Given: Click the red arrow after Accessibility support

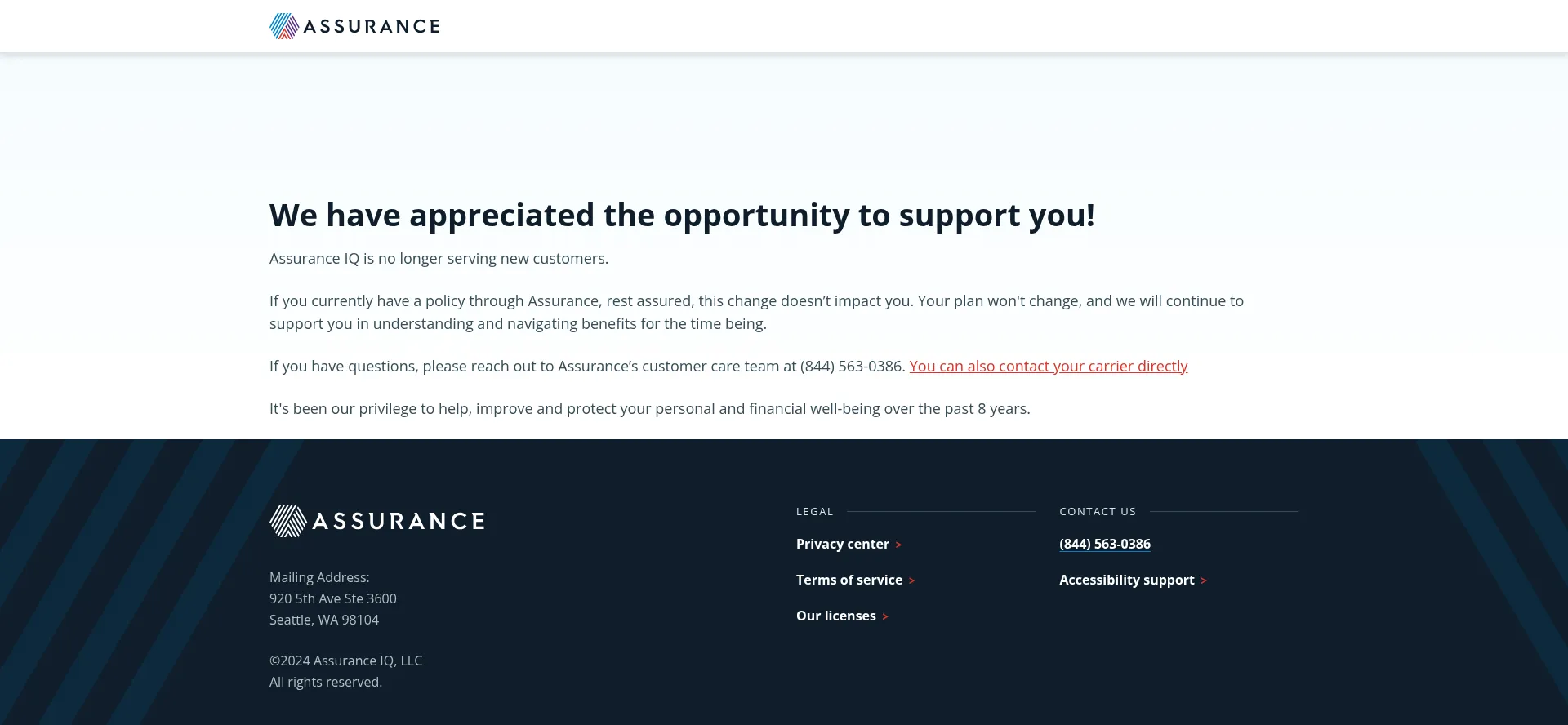Looking at the screenshot, I should (1204, 581).
